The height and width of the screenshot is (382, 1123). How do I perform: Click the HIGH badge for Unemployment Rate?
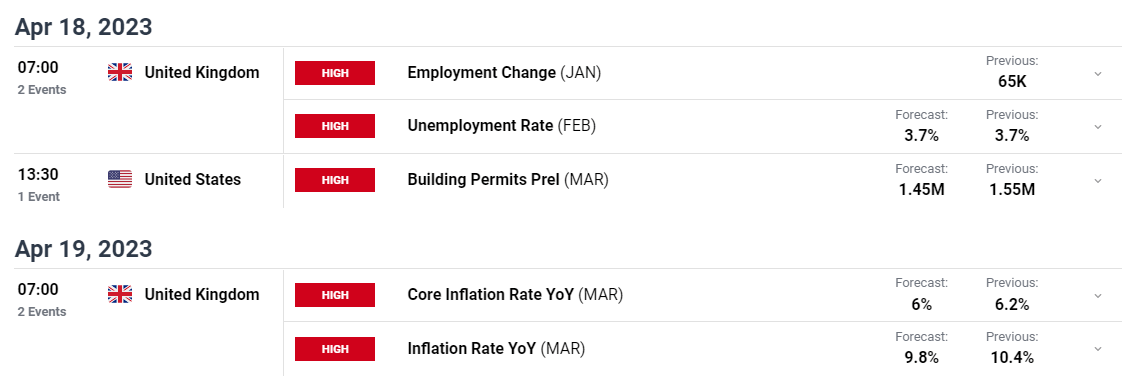(335, 126)
